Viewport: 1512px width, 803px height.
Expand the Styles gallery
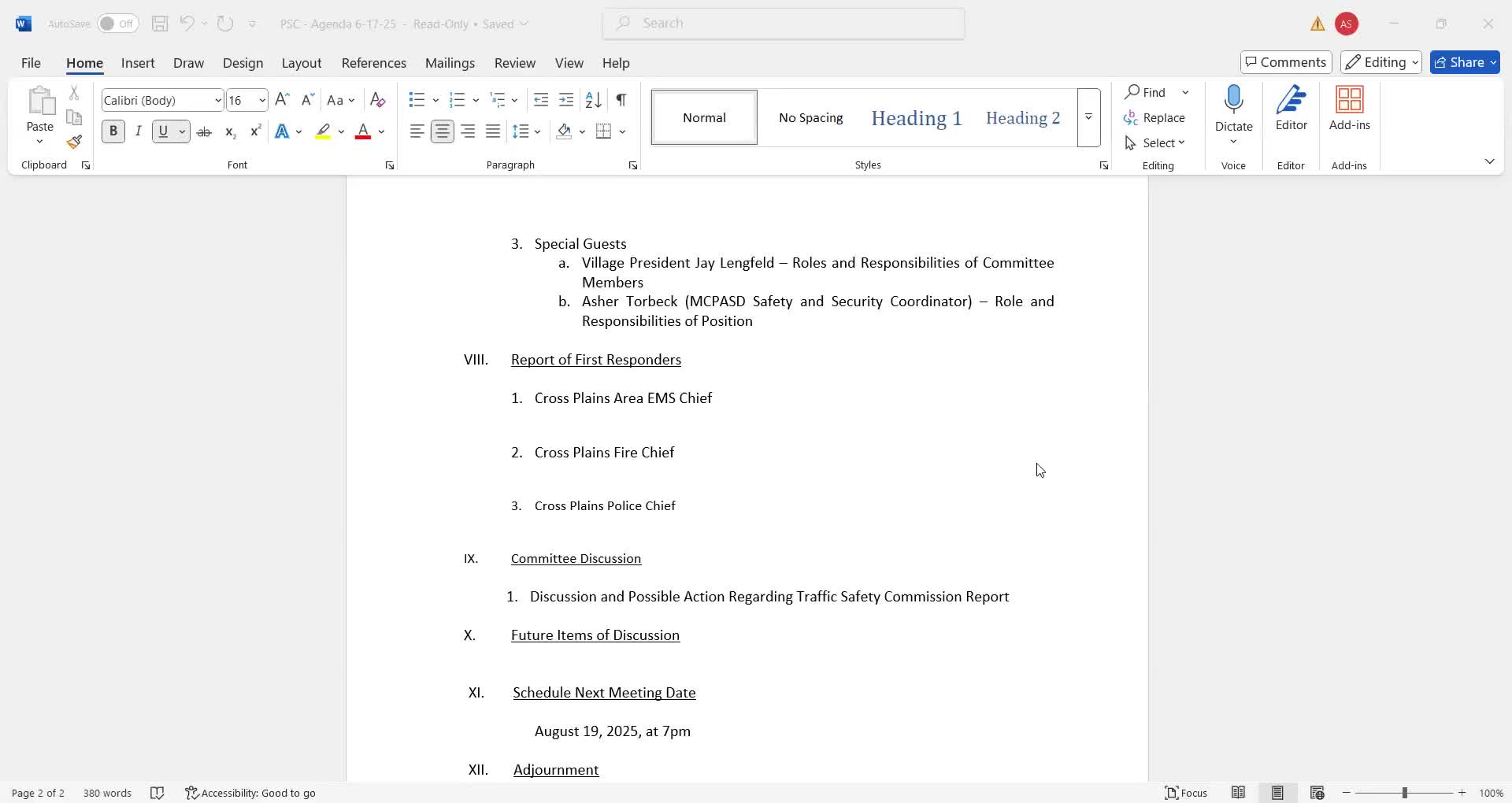[x=1088, y=117]
